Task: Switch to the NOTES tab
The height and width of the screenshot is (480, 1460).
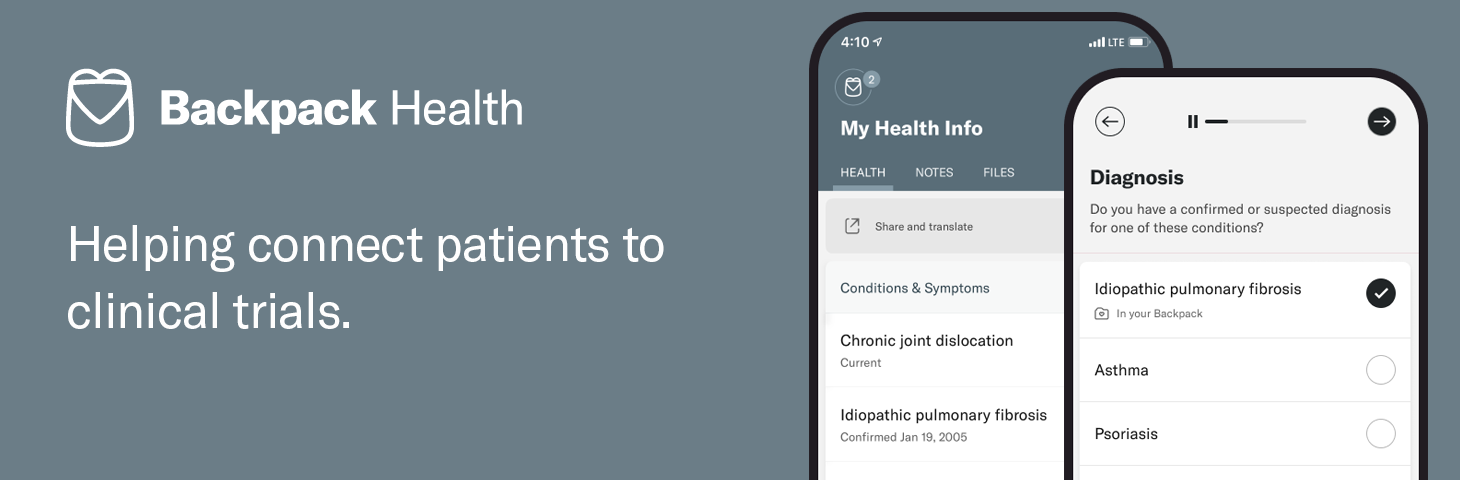Action: 934,172
